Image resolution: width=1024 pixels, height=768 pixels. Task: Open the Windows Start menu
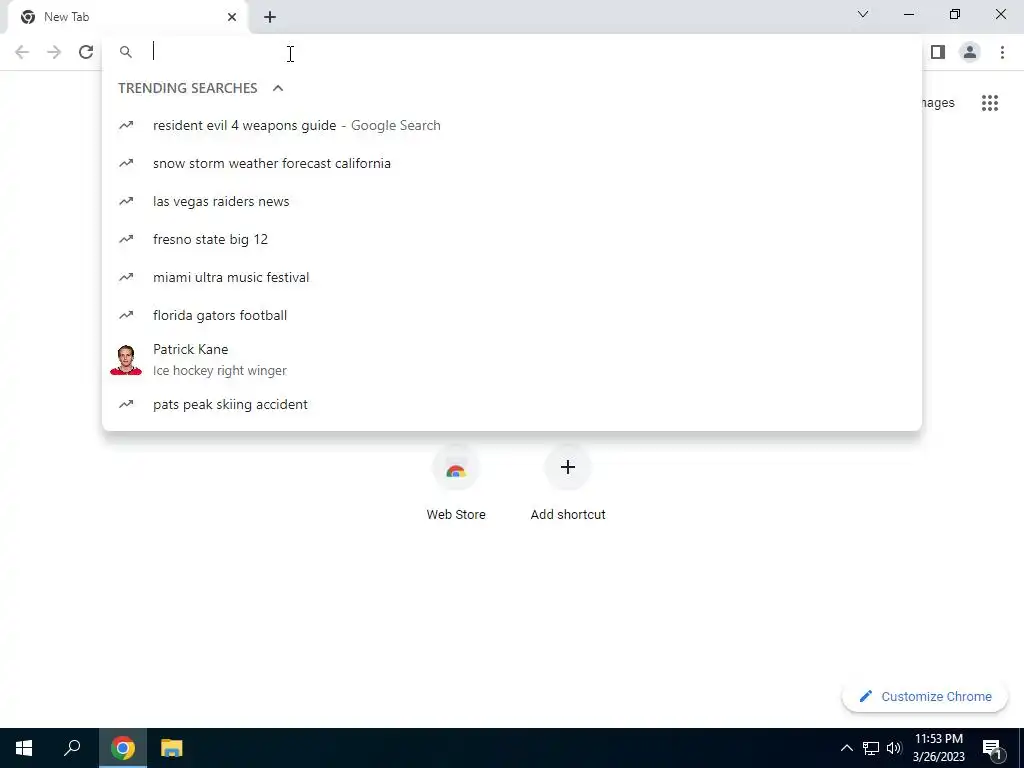[24, 748]
